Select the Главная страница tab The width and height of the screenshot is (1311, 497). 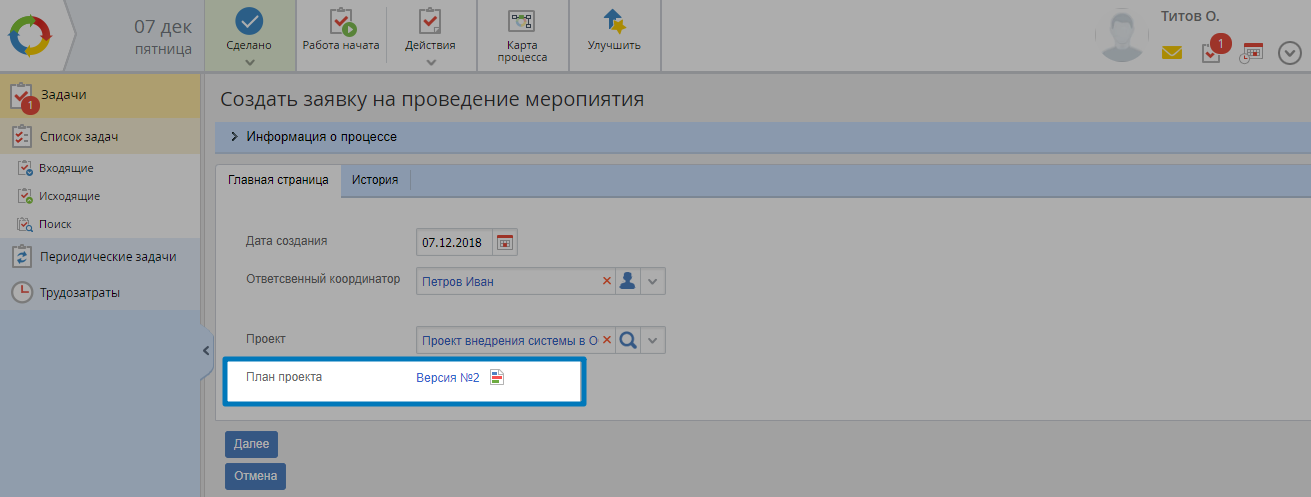pos(278,180)
